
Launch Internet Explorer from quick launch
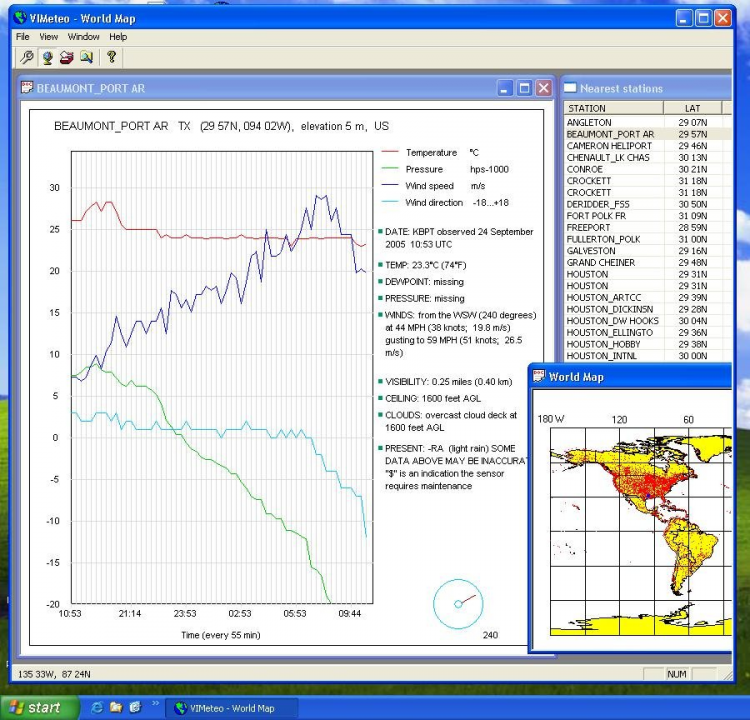[97, 708]
